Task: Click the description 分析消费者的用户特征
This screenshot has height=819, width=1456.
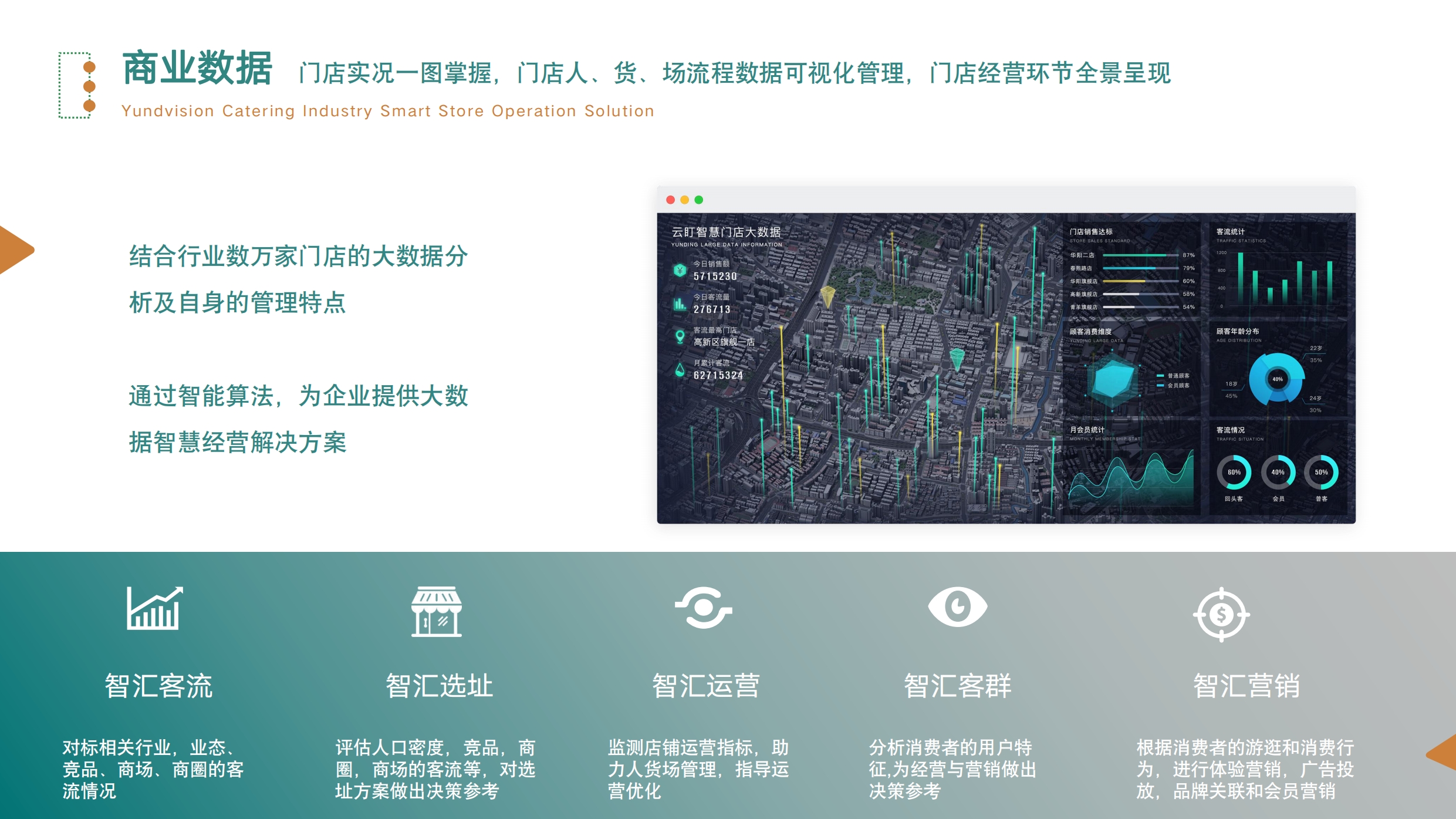Action: coord(953,769)
